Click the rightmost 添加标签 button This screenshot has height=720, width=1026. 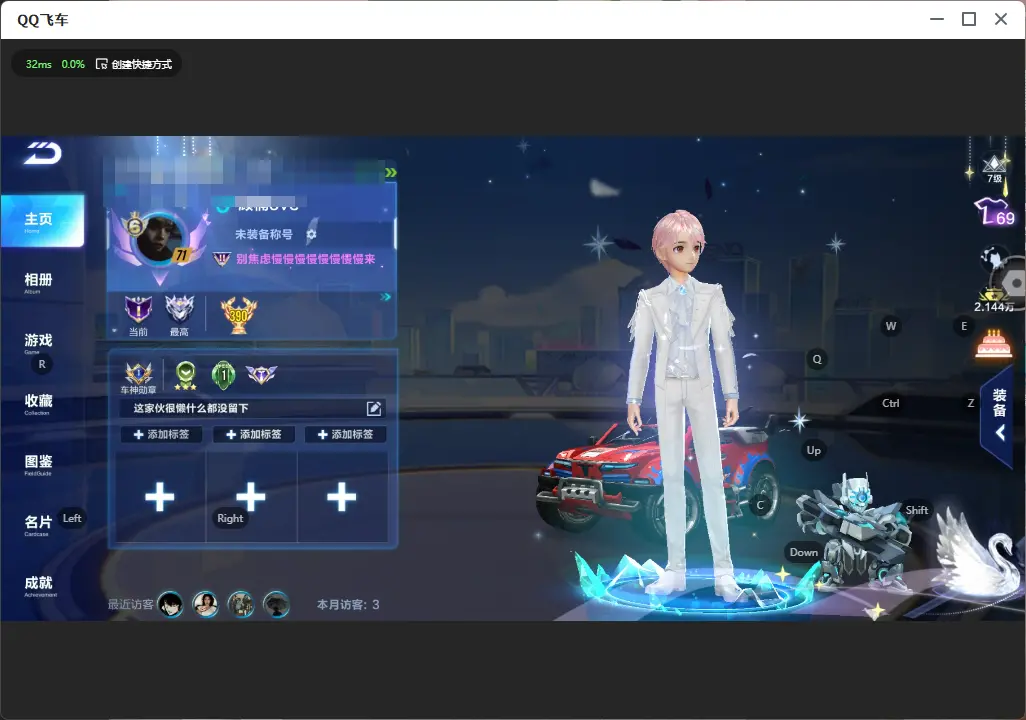[x=345, y=434]
